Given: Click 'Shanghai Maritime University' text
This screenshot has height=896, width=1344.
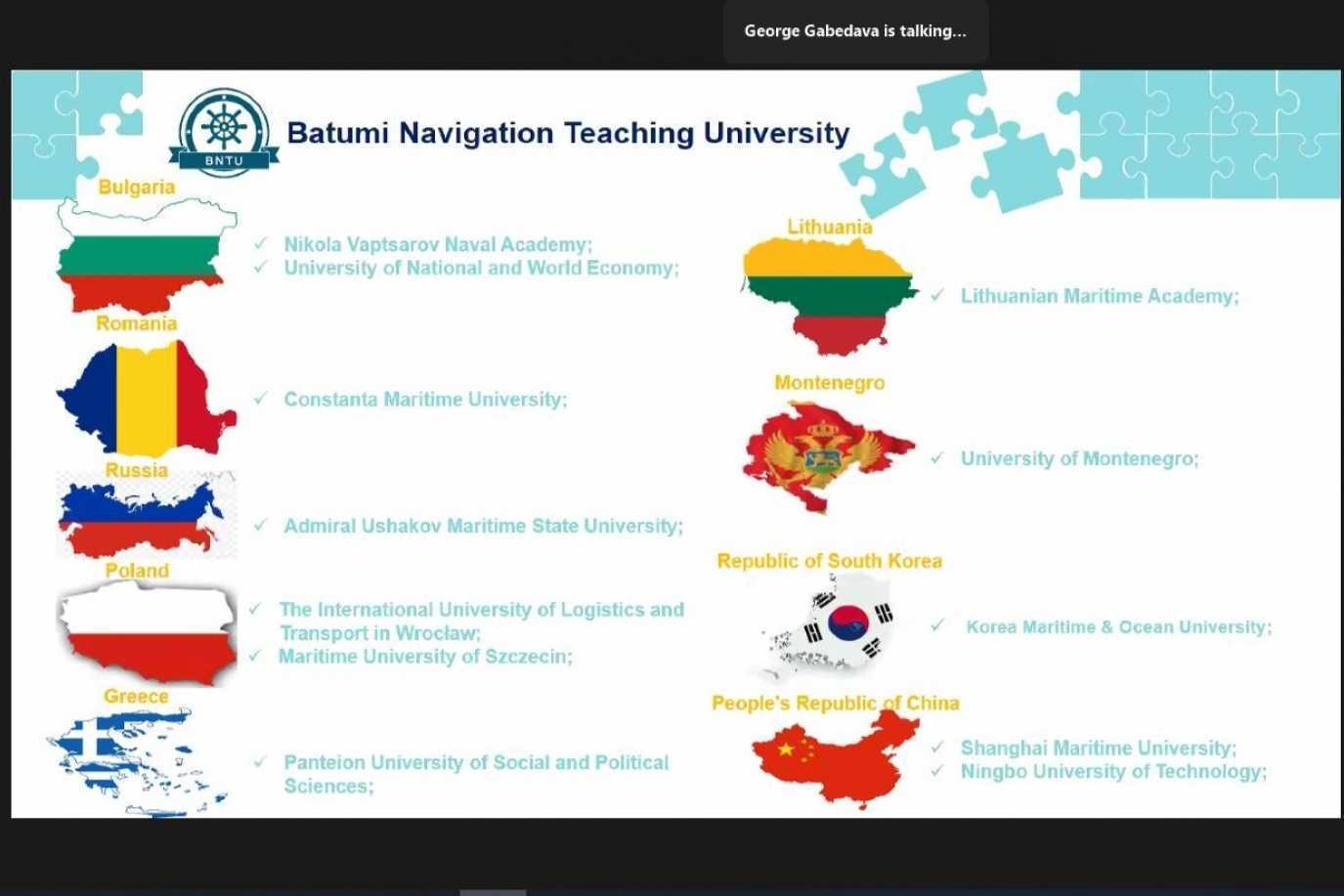Looking at the screenshot, I should click(1099, 748).
